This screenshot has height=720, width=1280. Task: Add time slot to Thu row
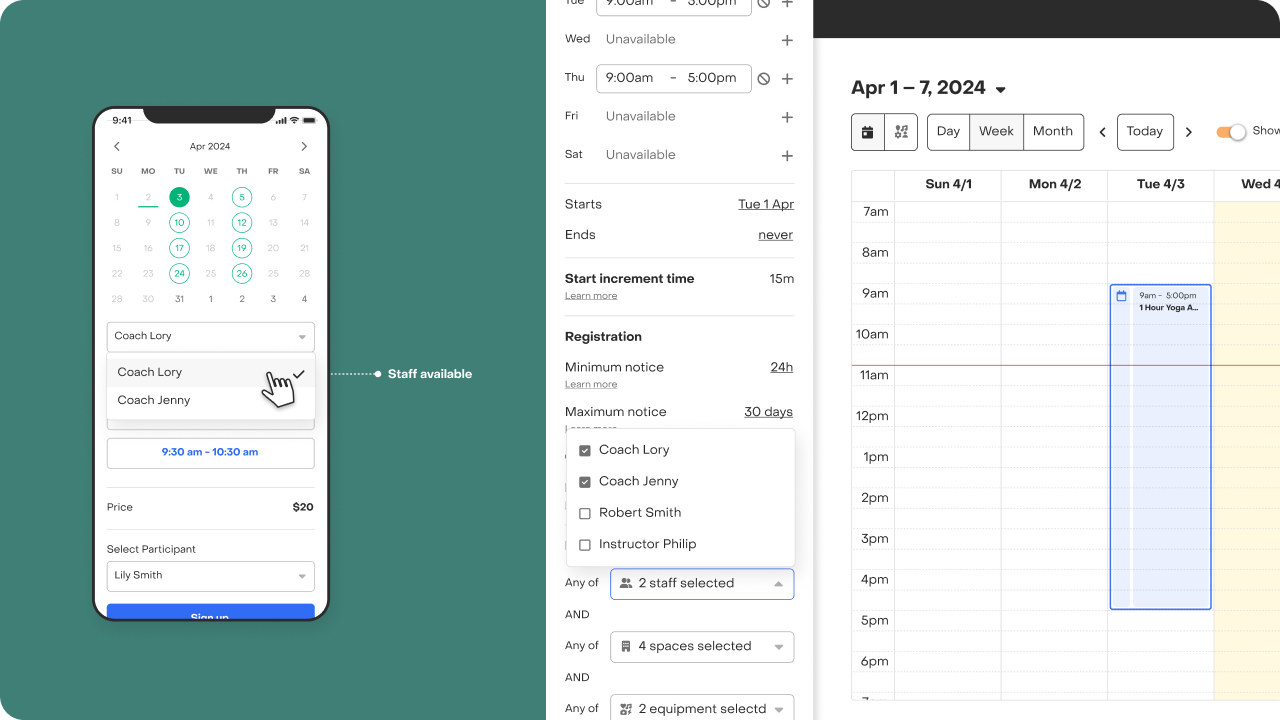coord(787,78)
